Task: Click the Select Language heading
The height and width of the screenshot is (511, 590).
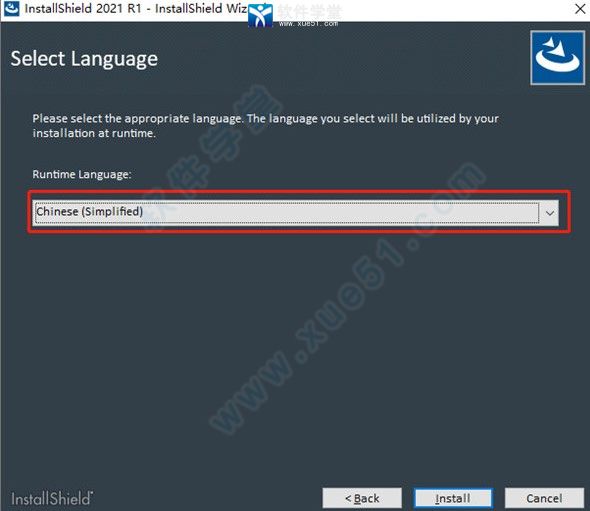Action: click(x=84, y=59)
